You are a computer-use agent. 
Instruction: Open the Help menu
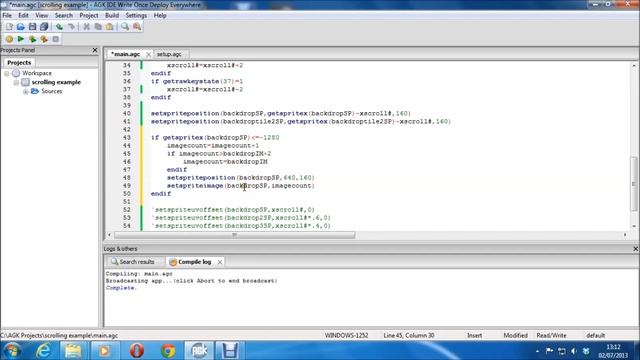tap(160, 16)
